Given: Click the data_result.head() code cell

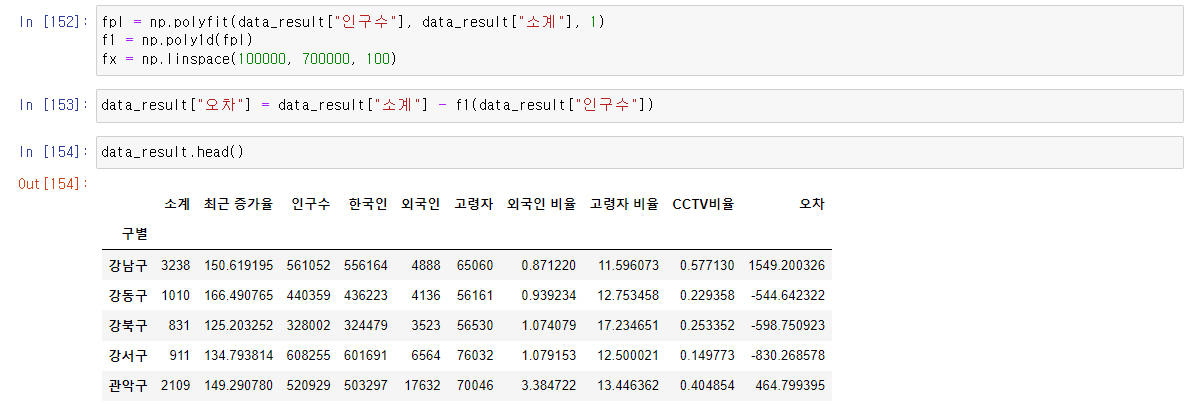Looking at the screenshot, I should tap(639, 152).
